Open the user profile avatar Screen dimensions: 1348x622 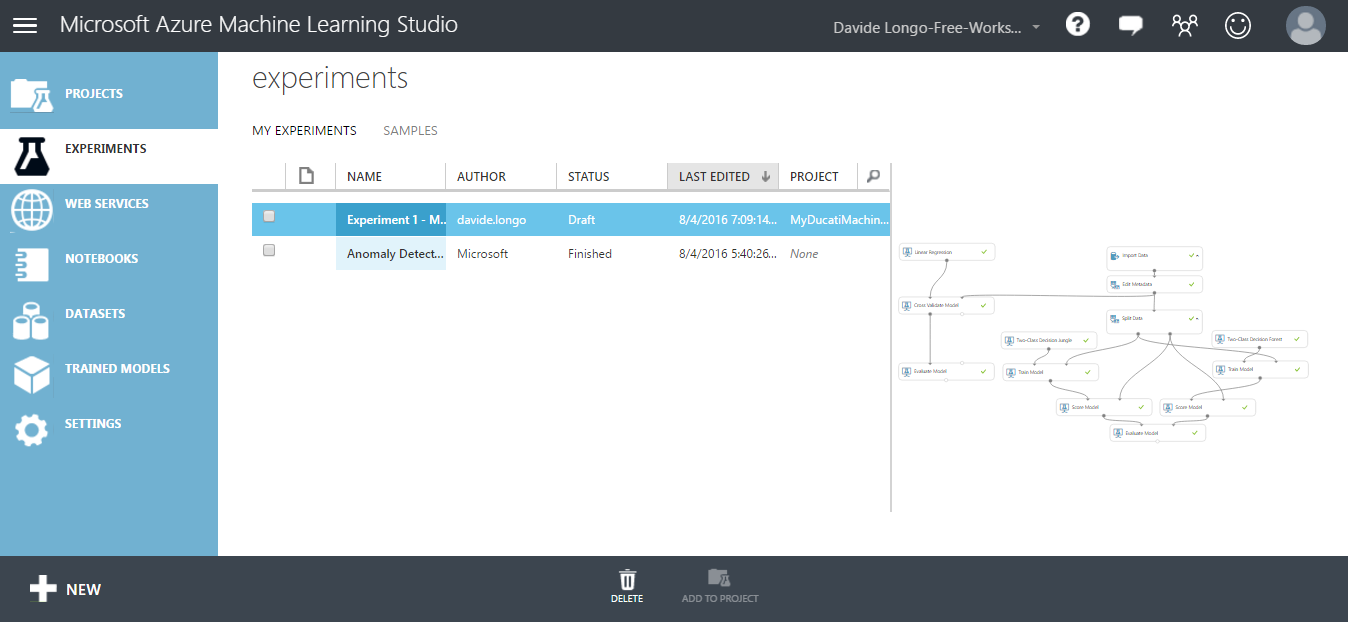(x=1305, y=26)
